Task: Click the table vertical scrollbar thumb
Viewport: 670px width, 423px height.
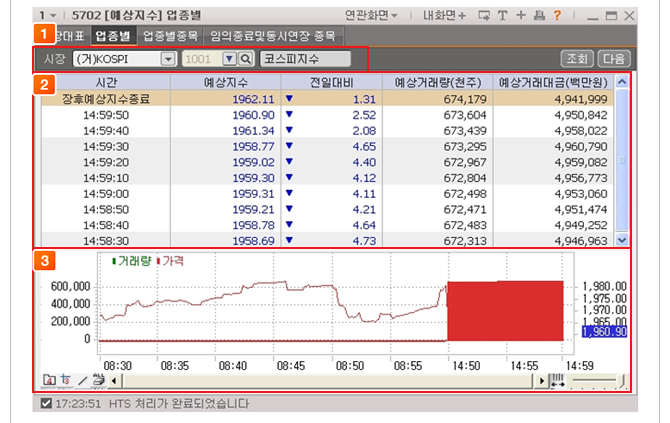Action: point(622,160)
